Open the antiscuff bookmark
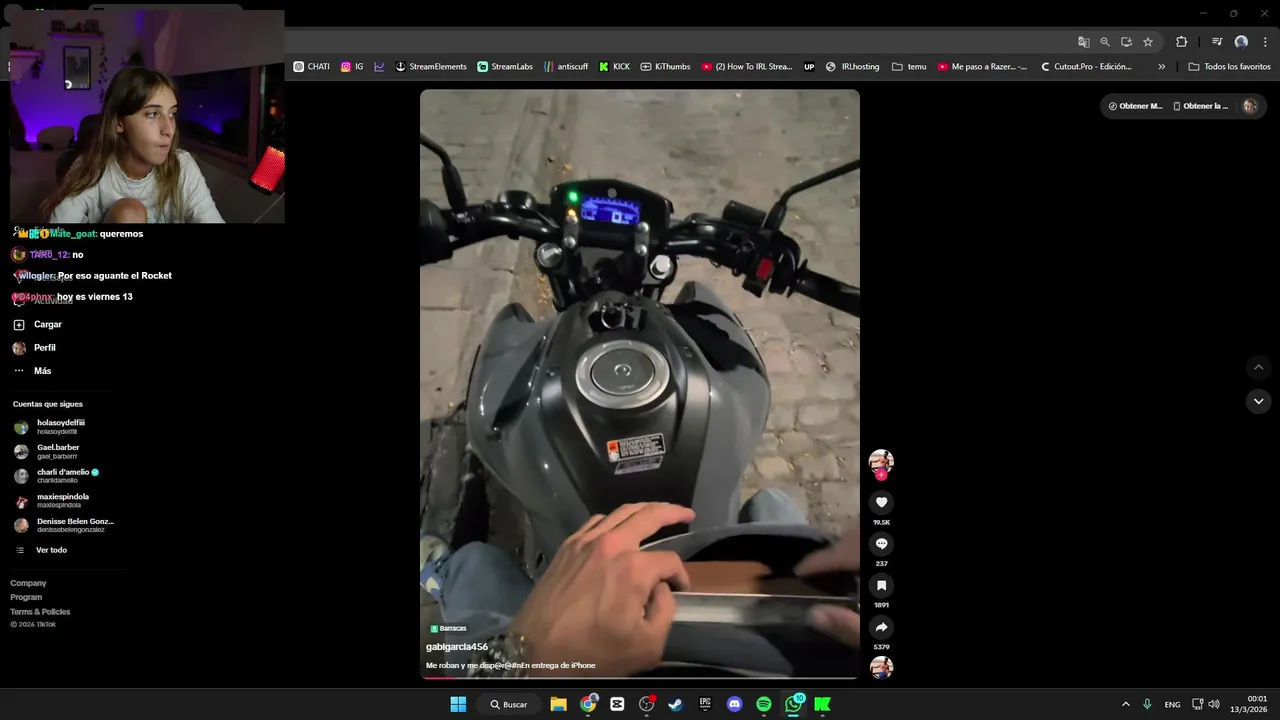The height and width of the screenshot is (720, 1280). tap(566, 67)
